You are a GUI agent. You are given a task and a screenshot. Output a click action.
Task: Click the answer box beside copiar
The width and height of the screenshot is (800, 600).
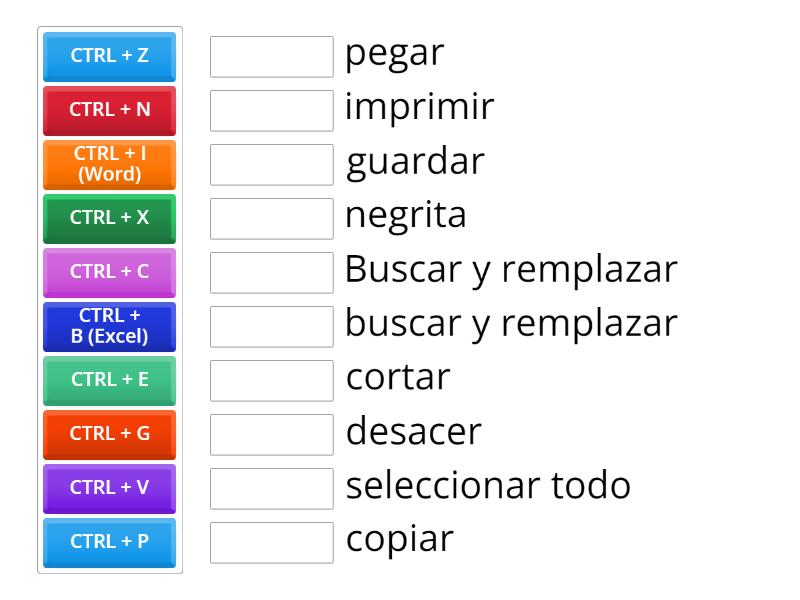[x=271, y=541]
